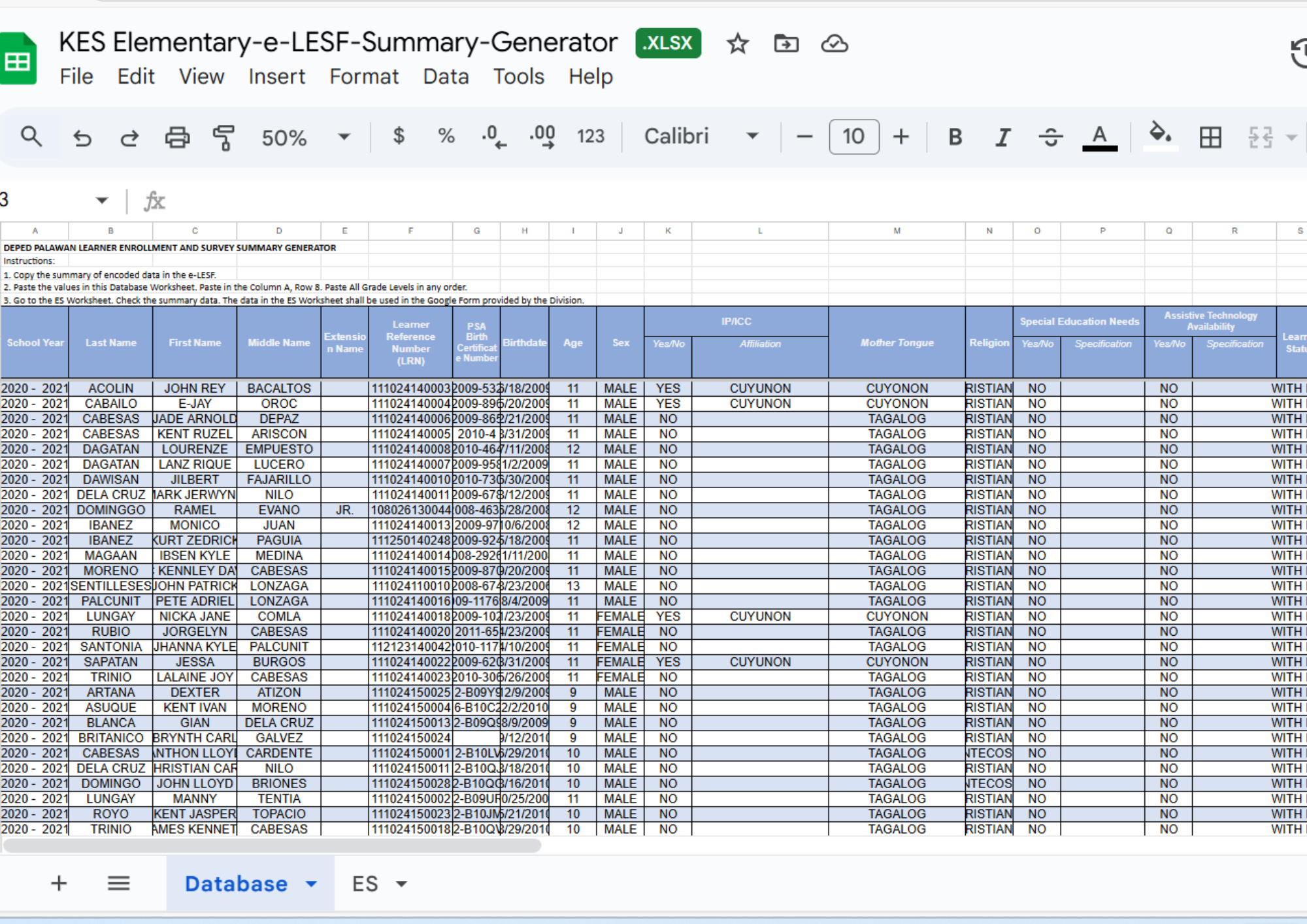This screenshot has width=1307, height=924.
Task: Open the Insert menu
Action: click(x=276, y=76)
